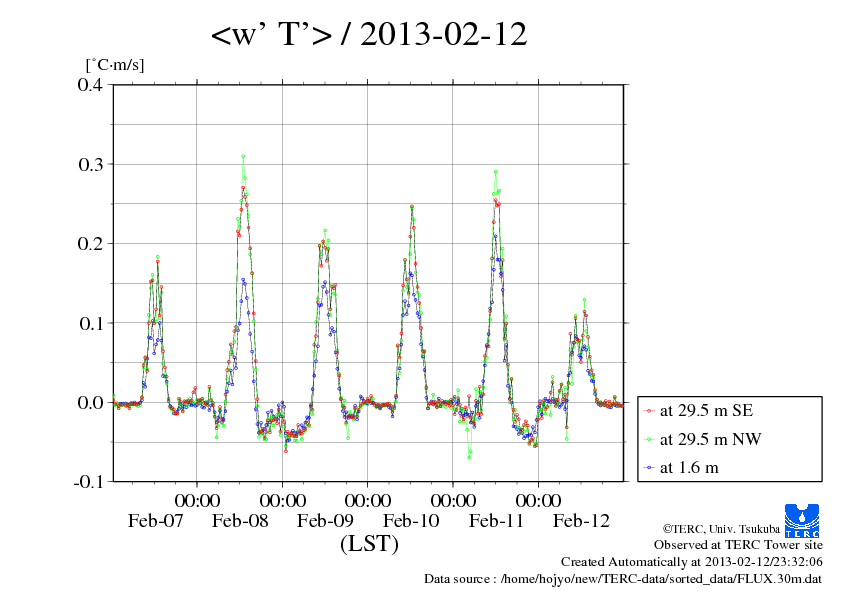Click the Feb-07 date label
The height and width of the screenshot is (595, 842).
pos(155,520)
